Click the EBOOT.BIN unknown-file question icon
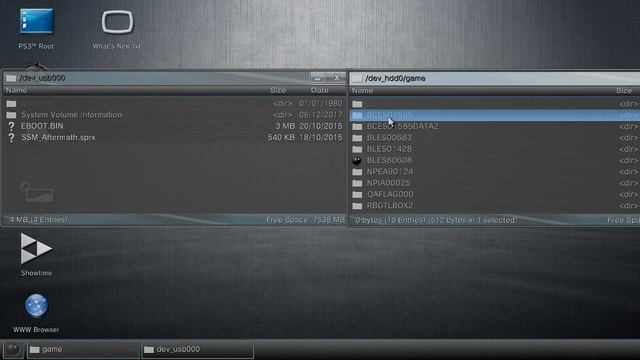 pos(11,126)
